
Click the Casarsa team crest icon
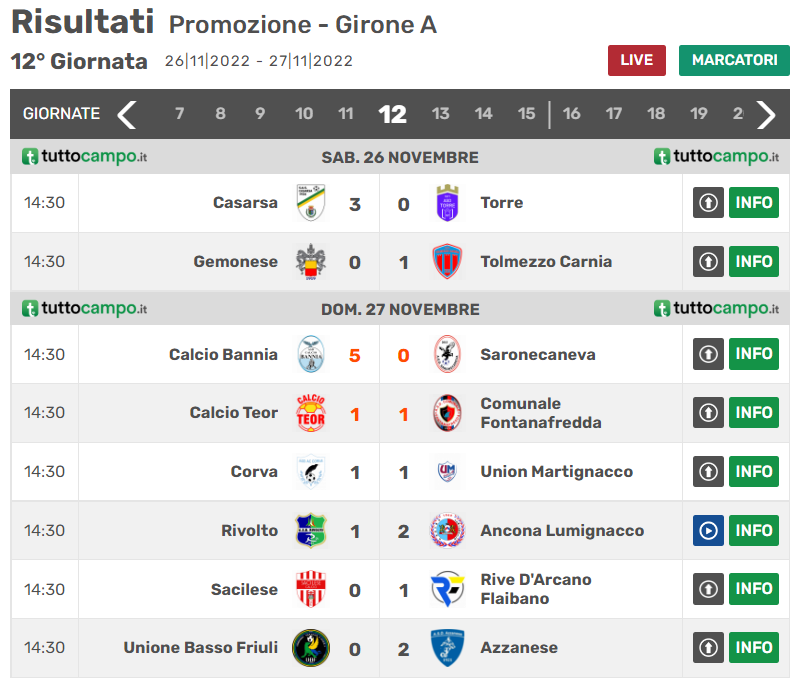pos(310,203)
